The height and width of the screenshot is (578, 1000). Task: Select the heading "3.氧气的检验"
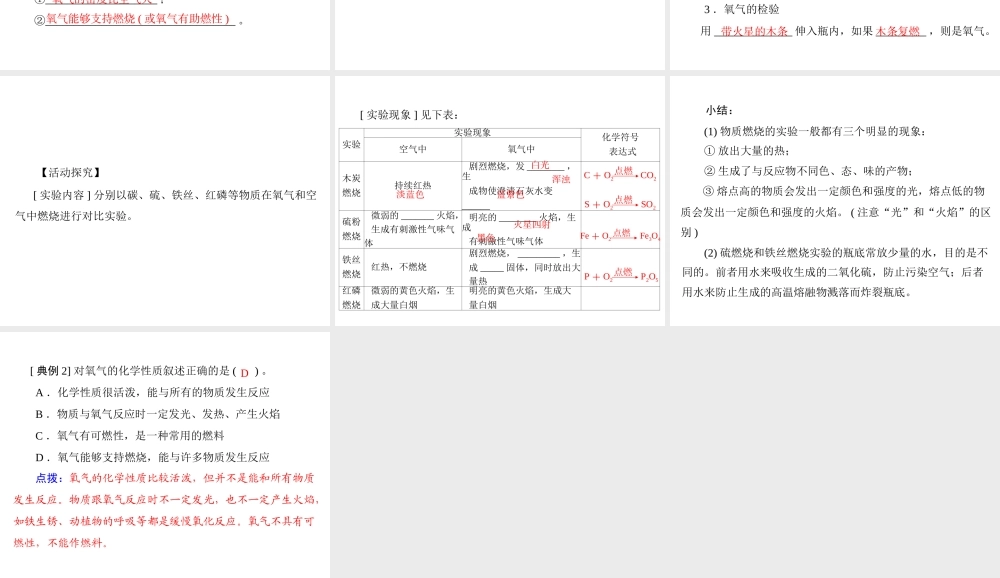click(742, 10)
